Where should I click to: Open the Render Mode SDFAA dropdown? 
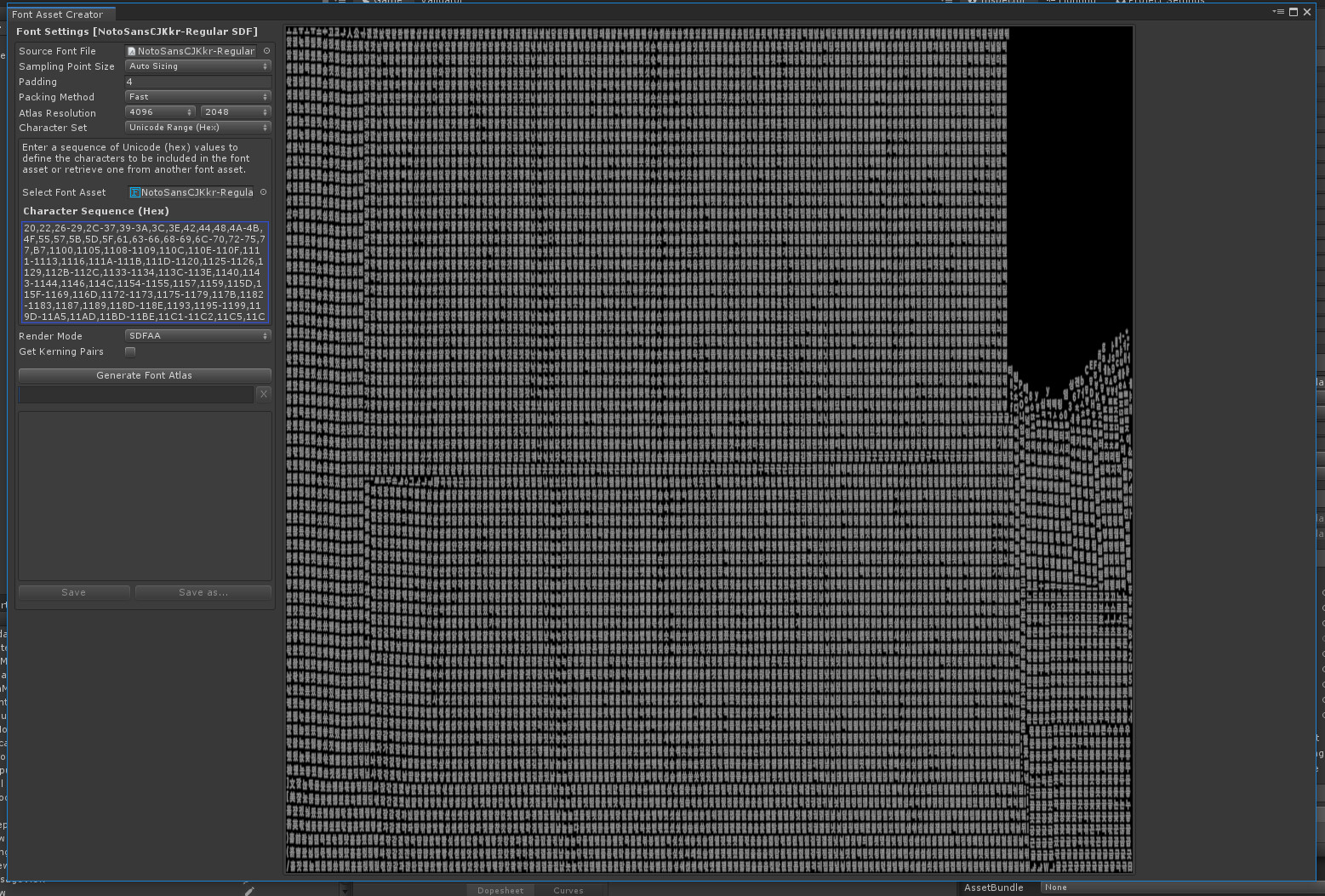tap(197, 335)
